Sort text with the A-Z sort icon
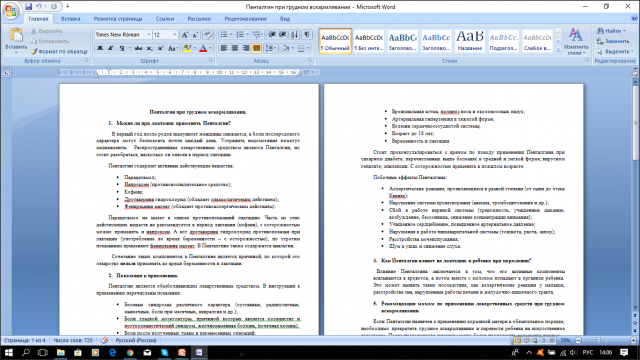Screen dimensions: 640x360 (x=295, y=35)
